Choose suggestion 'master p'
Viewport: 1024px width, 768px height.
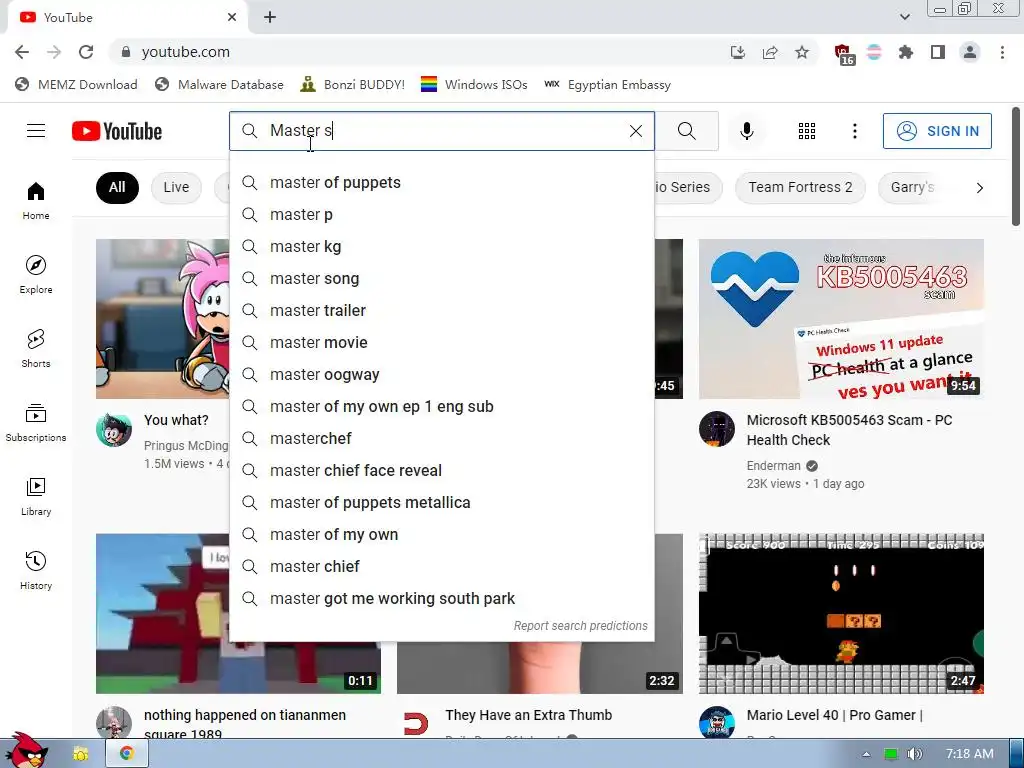click(442, 215)
